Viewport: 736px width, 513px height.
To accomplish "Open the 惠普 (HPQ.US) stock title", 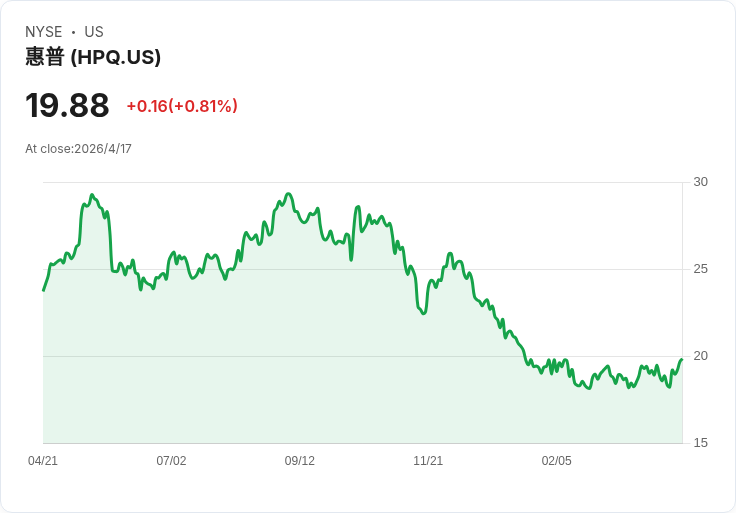I will click(x=93, y=57).
